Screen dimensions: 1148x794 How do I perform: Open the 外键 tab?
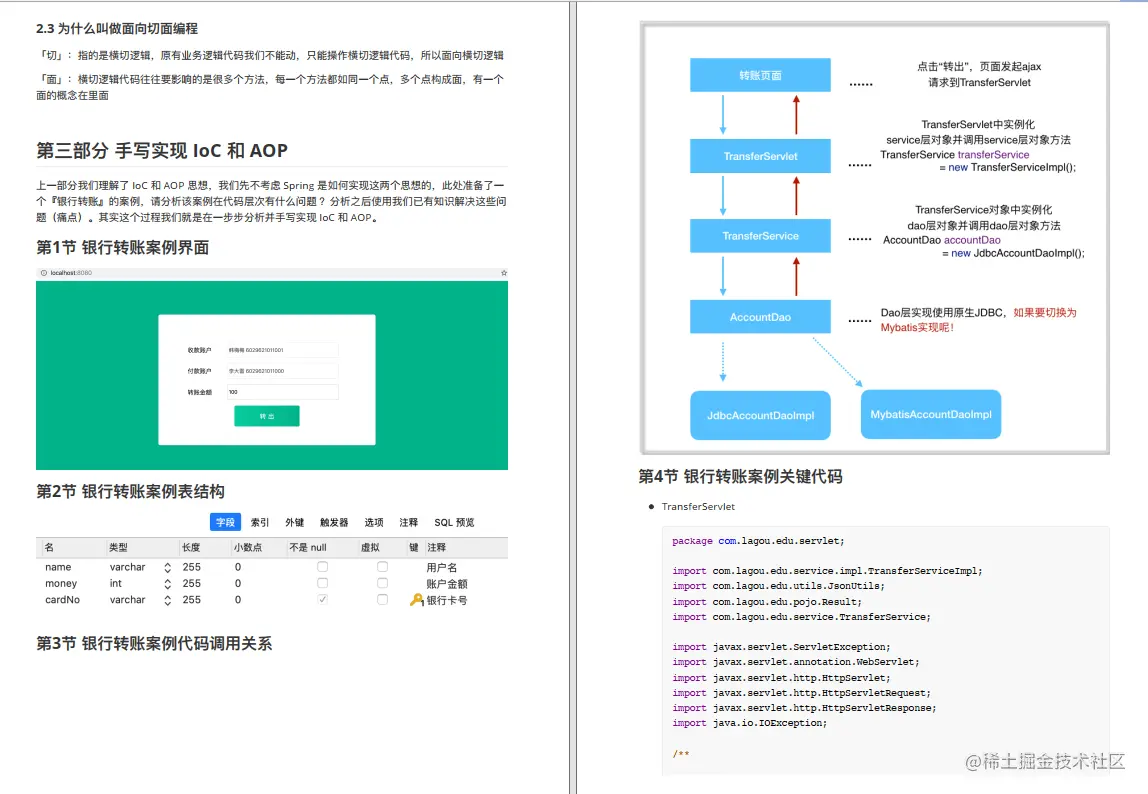point(294,522)
